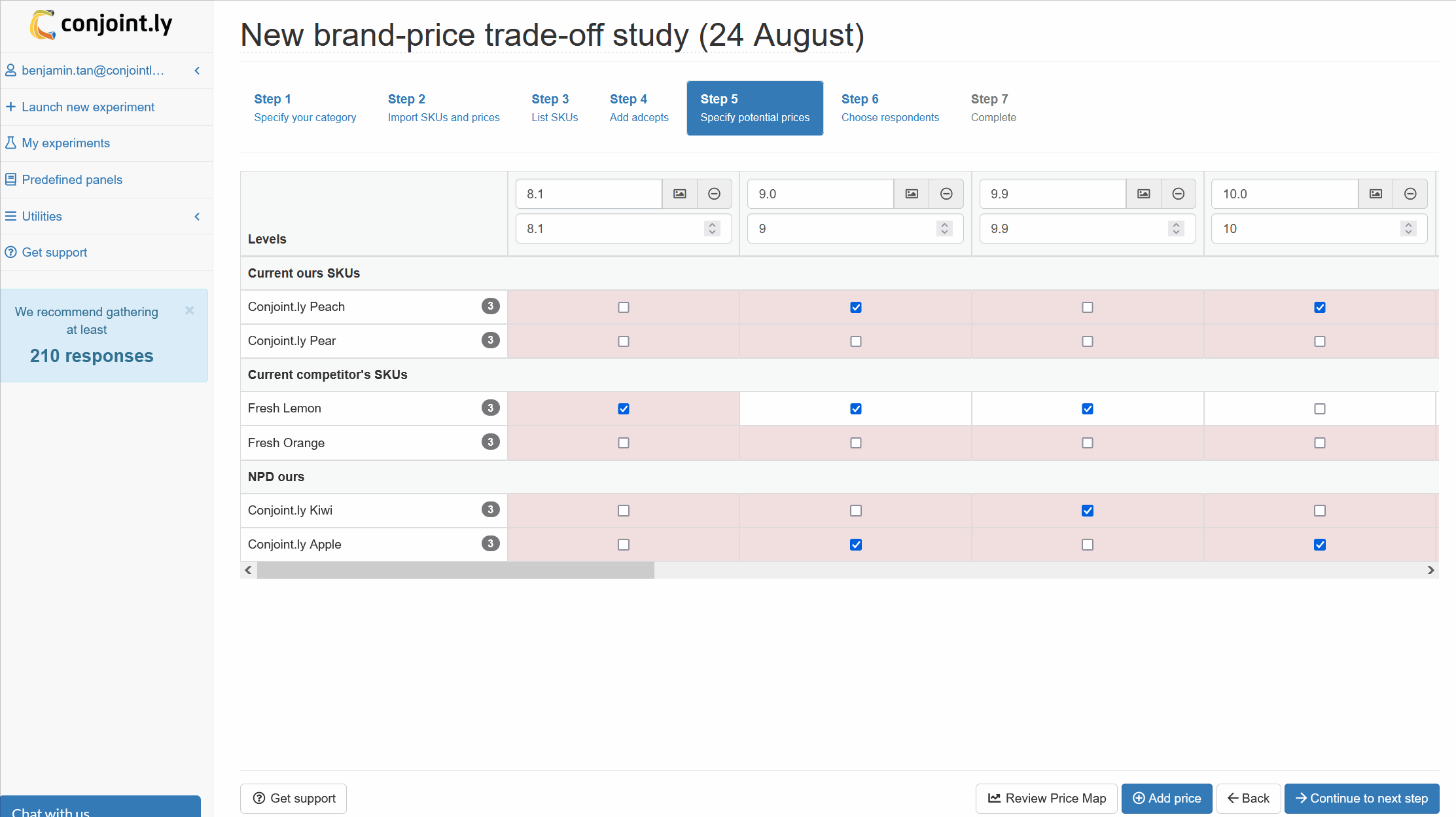1456x817 pixels.
Task: Click the badge 3 next to Conjoint.ly Peach
Action: tap(491, 306)
